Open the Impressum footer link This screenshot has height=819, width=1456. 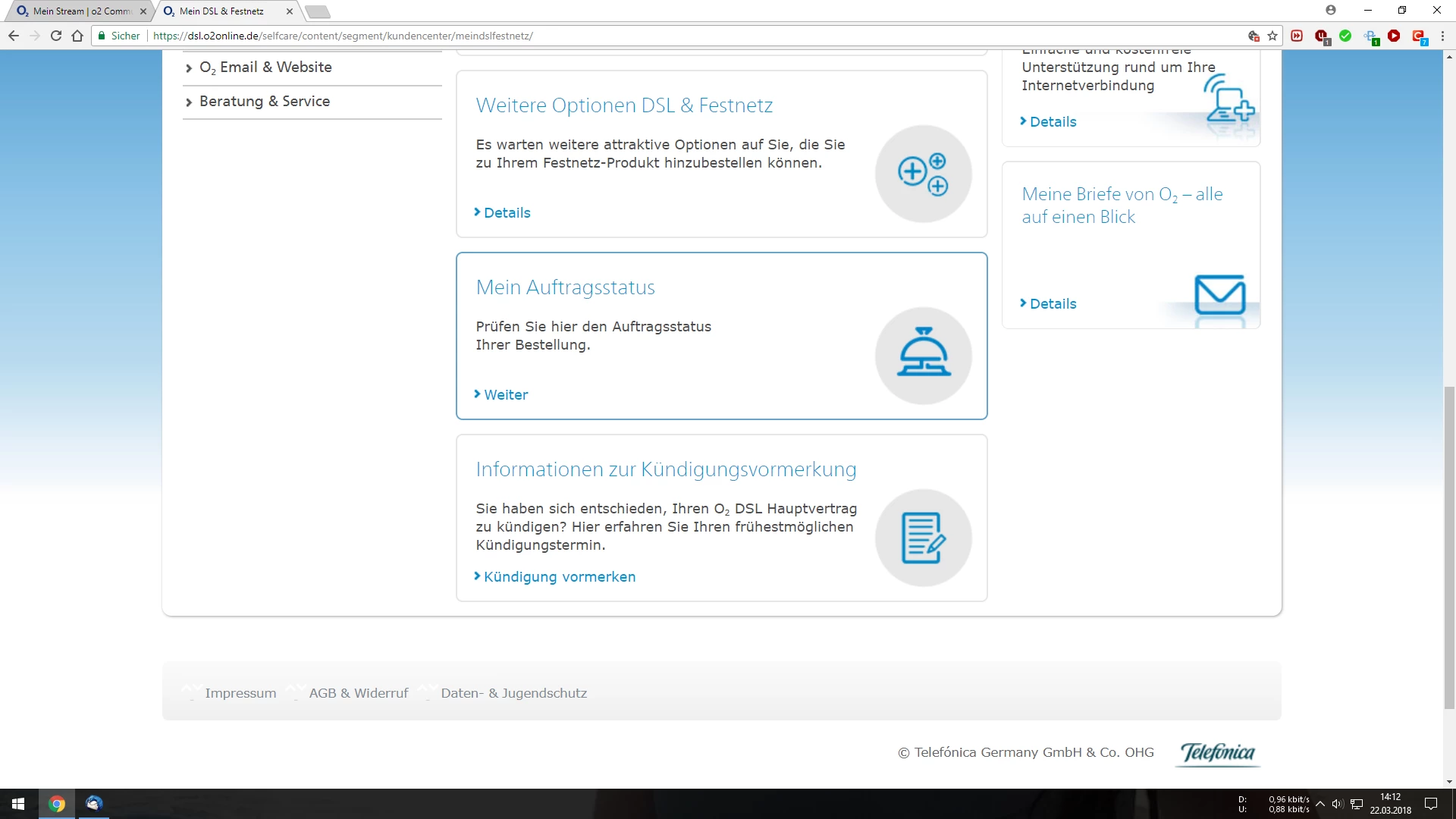pyautogui.click(x=240, y=693)
